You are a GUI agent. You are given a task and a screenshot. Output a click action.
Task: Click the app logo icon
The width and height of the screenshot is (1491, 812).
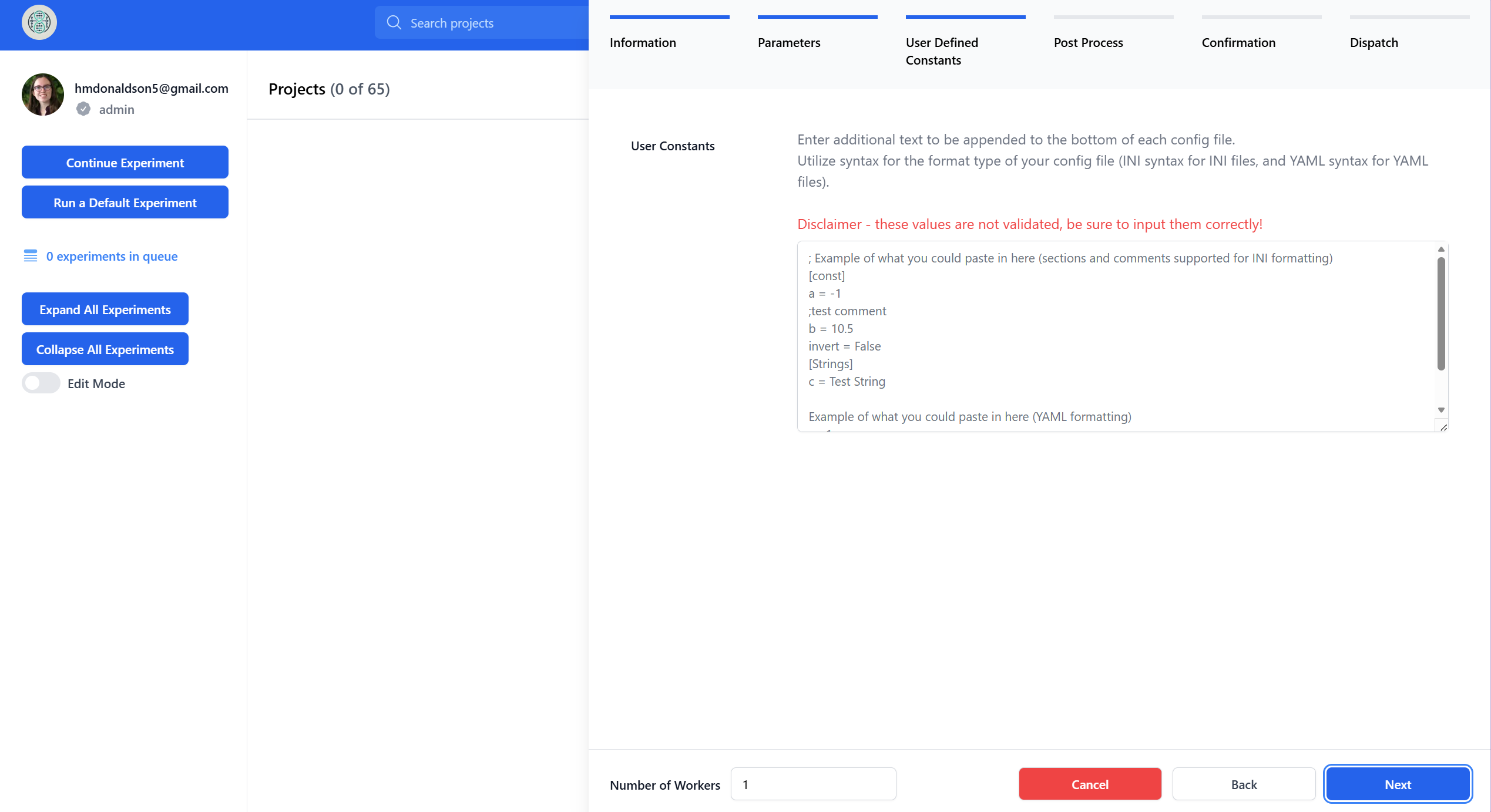[x=39, y=23]
